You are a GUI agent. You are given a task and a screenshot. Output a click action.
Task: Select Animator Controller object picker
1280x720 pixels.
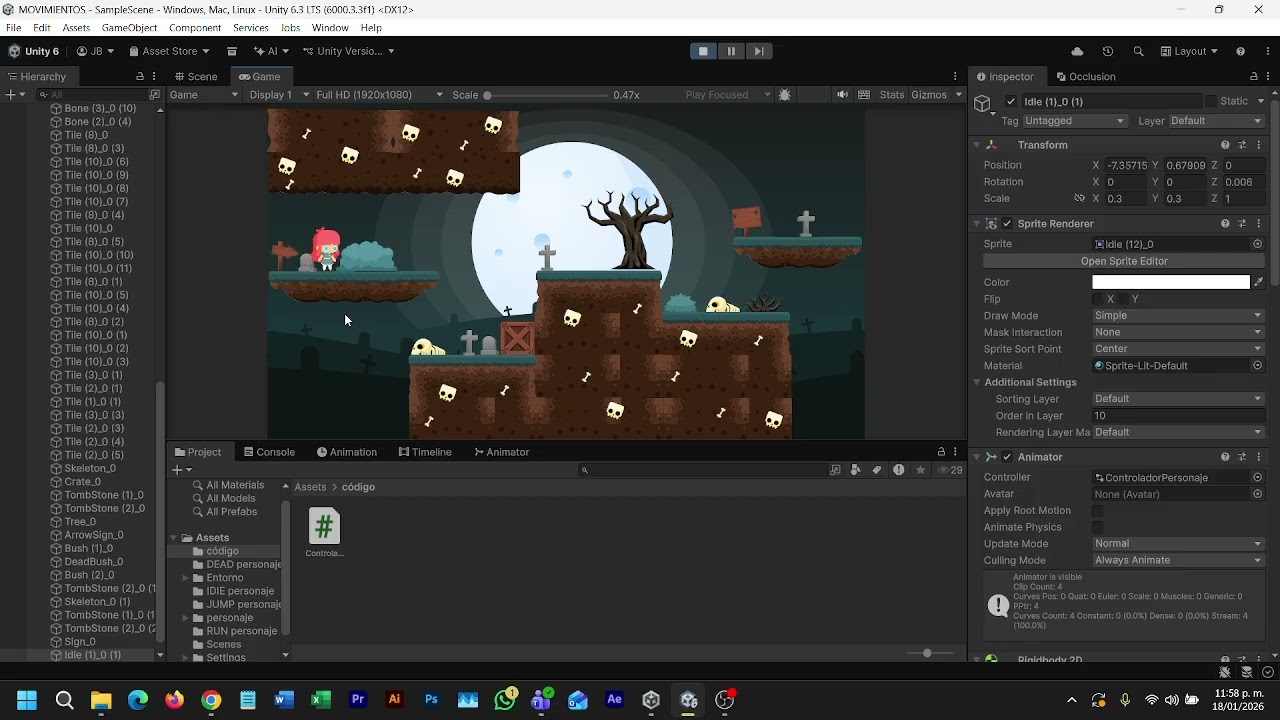[x=1257, y=477]
